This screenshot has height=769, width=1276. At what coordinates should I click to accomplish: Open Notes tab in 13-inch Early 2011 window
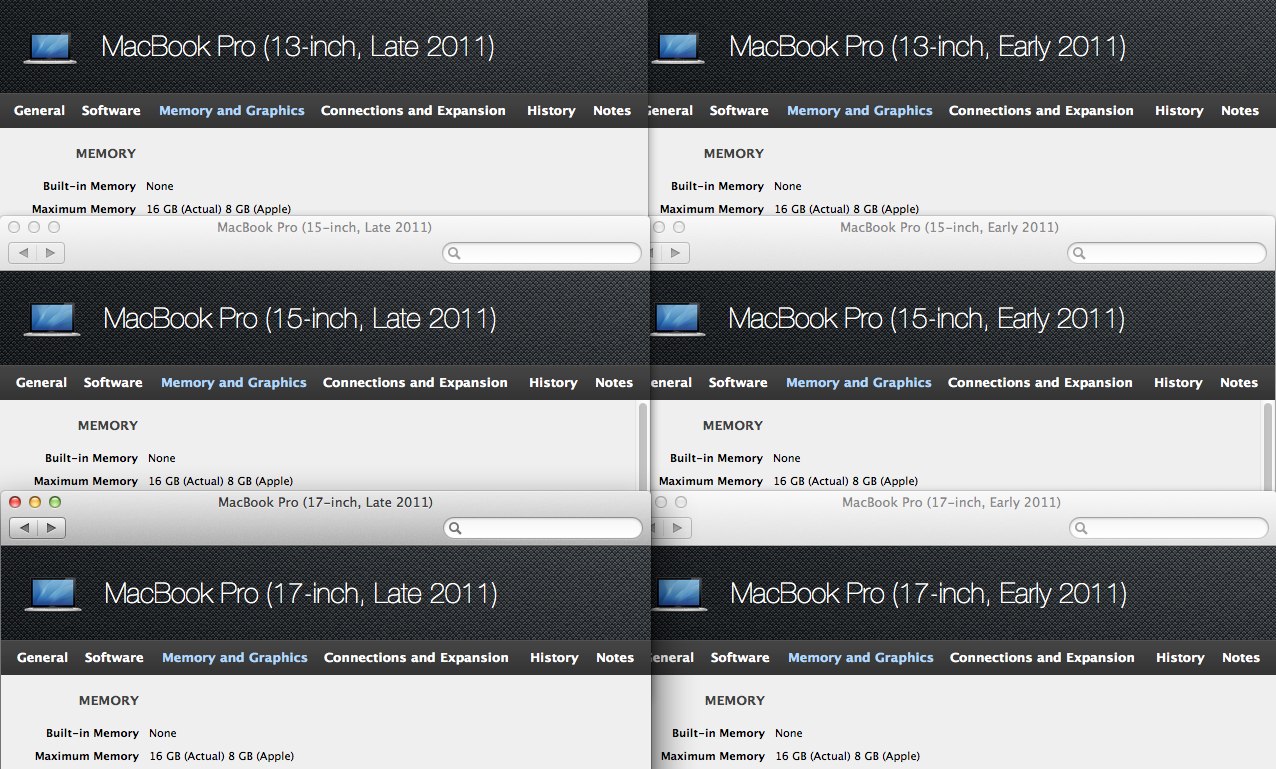click(x=1240, y=111)
